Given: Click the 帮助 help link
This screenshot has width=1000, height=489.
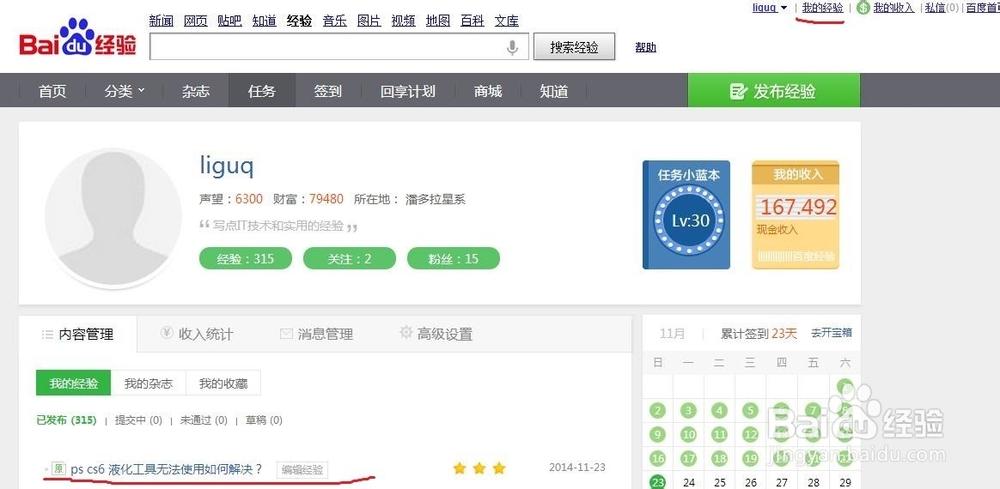Looking at the screenshot, I should click(645, 47).
